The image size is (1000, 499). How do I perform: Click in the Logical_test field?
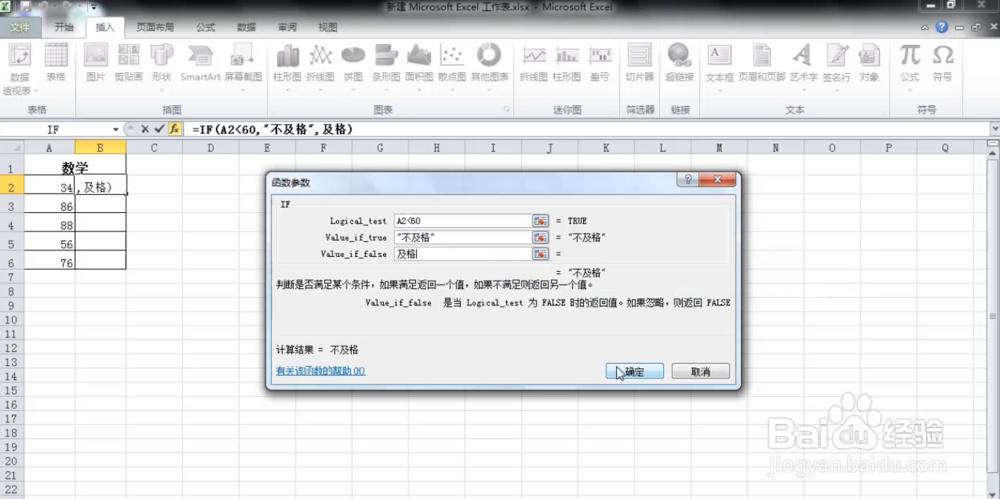462,221
